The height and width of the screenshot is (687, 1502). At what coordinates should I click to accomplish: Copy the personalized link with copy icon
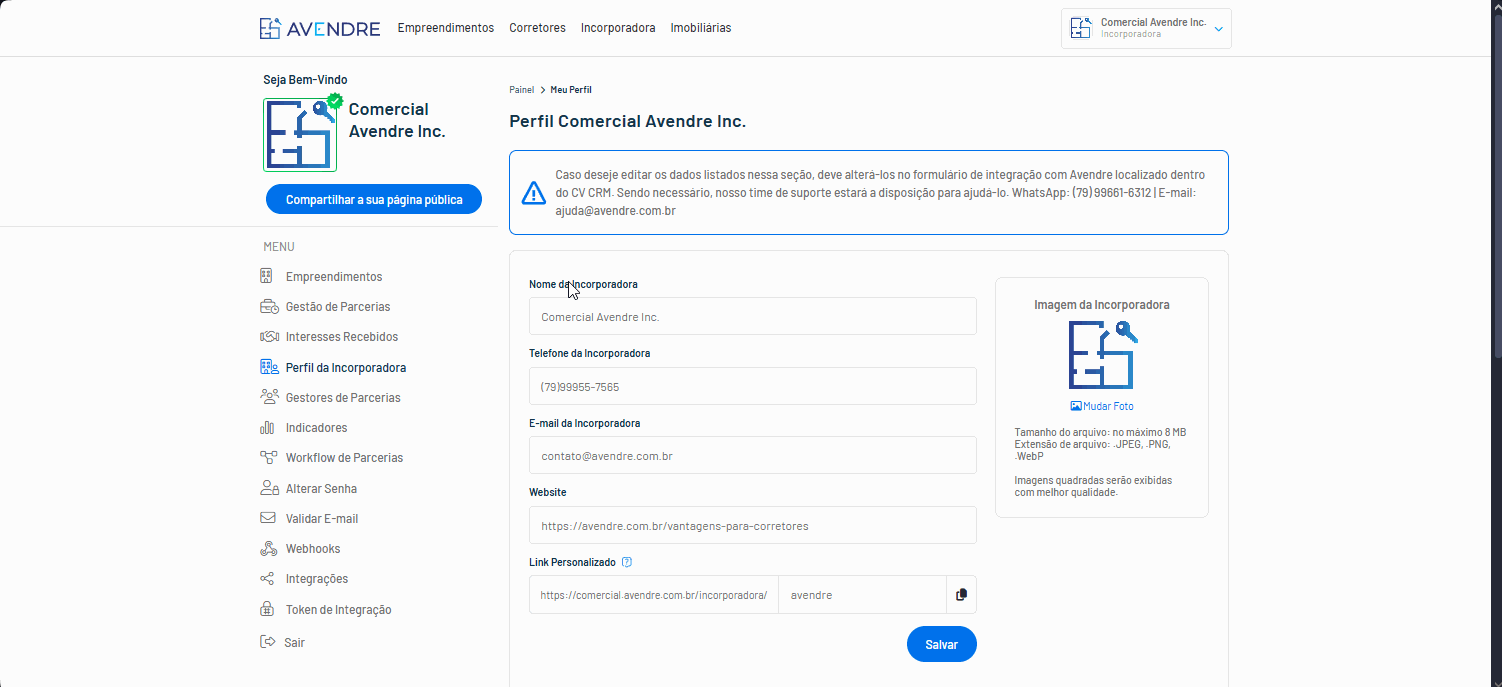(x=961, y=594)
